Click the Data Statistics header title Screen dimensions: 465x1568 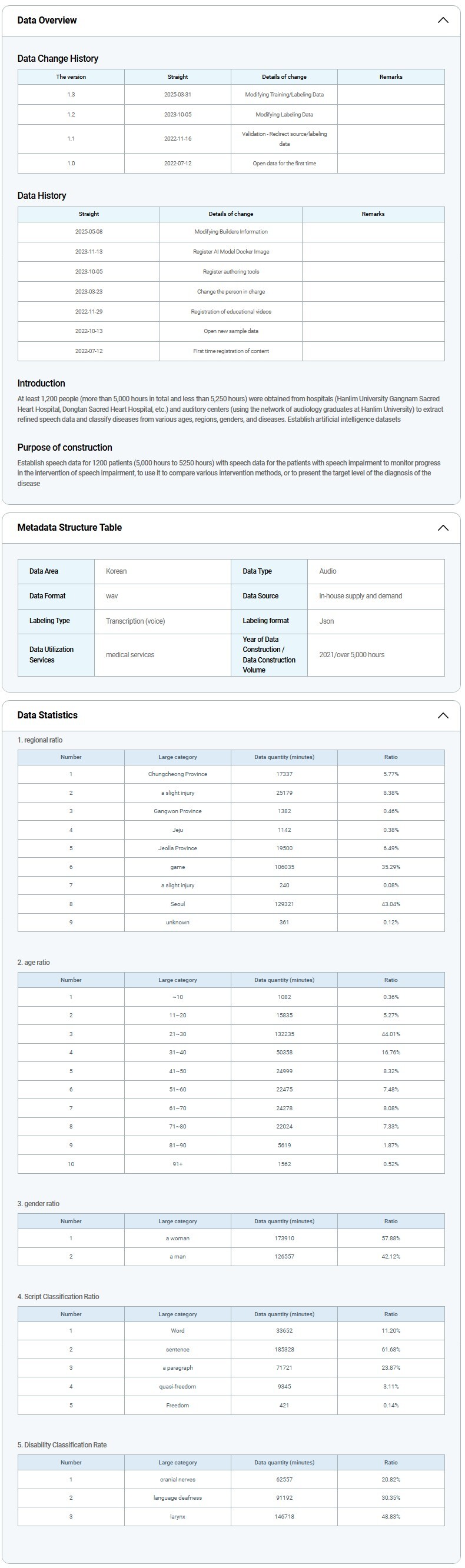(x=48, y=715)
